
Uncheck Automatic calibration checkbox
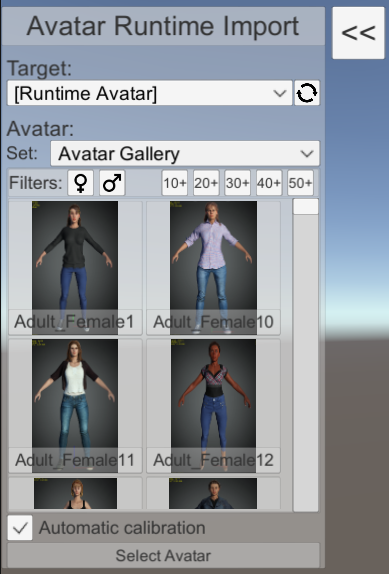[x=20, y=528]
